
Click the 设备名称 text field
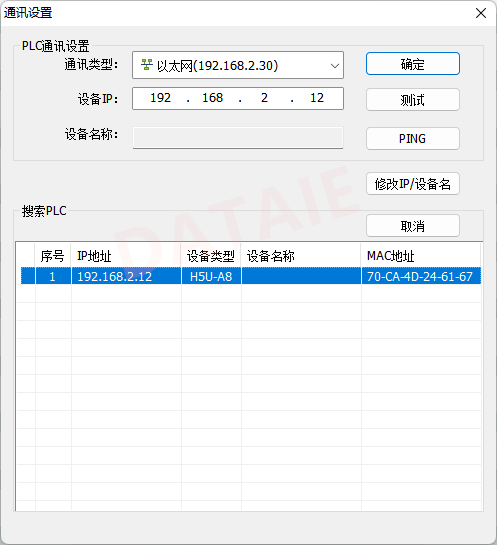pos(238,138)
